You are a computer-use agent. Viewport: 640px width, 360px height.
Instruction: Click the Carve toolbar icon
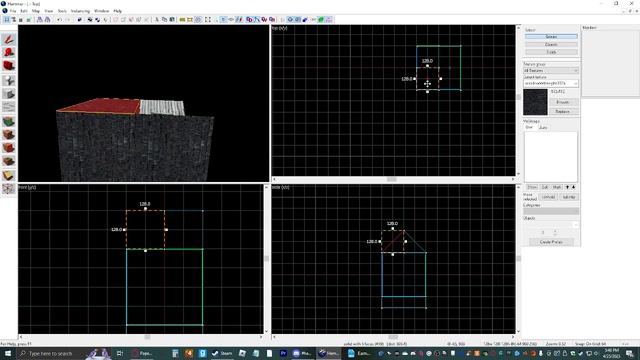[x=80, y=20]
